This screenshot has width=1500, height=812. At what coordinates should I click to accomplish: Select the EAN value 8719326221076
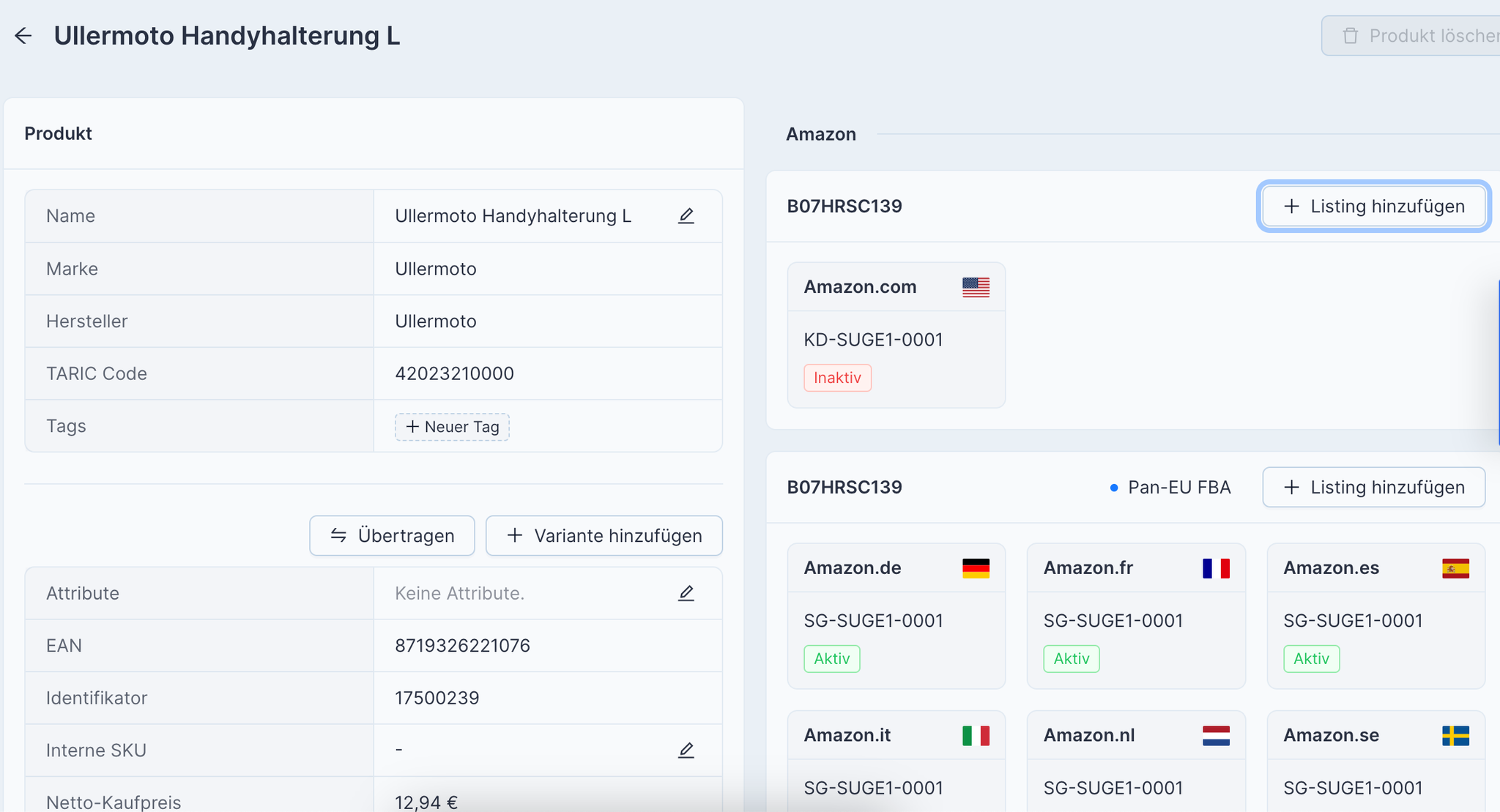(462, 646)
